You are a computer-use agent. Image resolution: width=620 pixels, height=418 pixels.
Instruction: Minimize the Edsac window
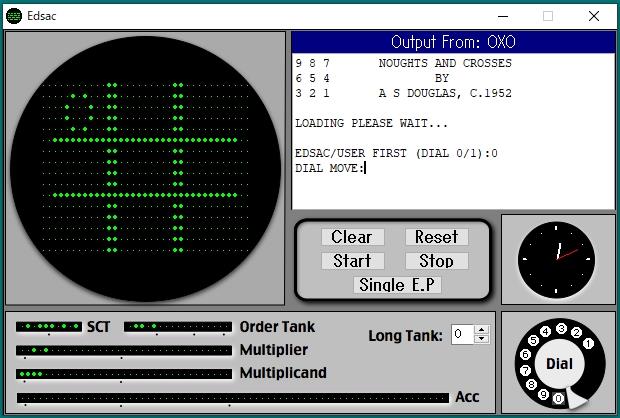503,16
